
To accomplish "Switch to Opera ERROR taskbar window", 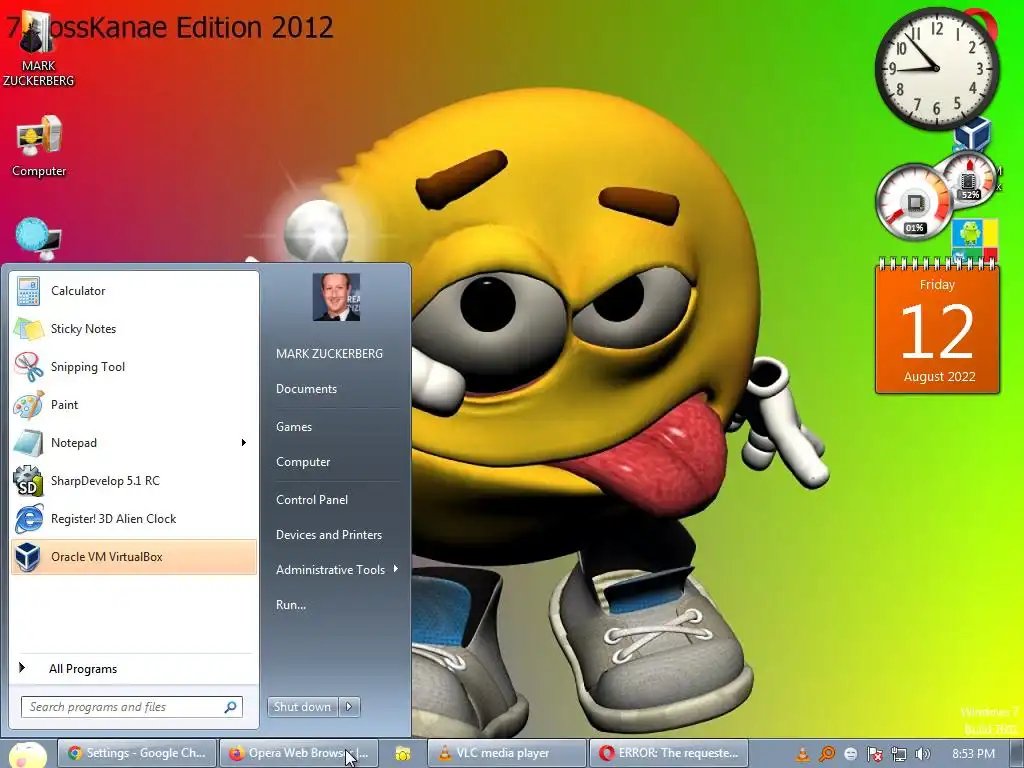I will pos(669,753).
